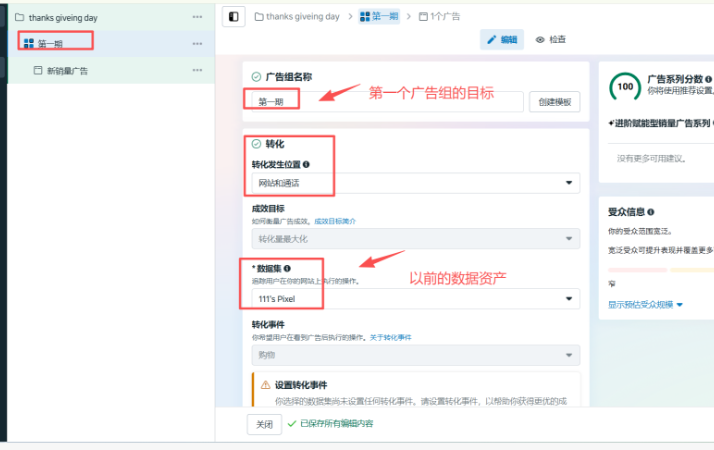Click green check icon beside 转化
Screen dimensions: 714x450
[256, 144]
